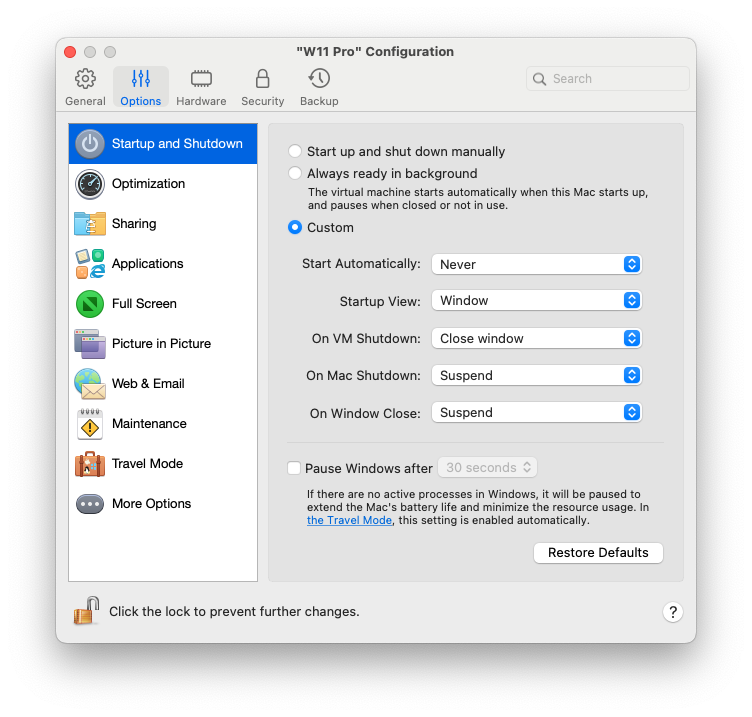Click the Optimization speedometer icon
This screenshot has height=717, width=752.
(x=90, y=184)
